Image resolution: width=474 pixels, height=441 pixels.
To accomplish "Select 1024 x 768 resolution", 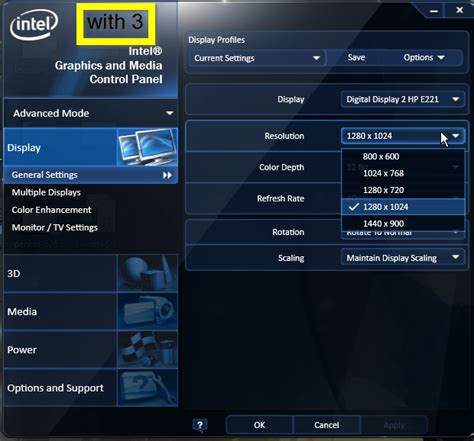I will tap(403, 173).
